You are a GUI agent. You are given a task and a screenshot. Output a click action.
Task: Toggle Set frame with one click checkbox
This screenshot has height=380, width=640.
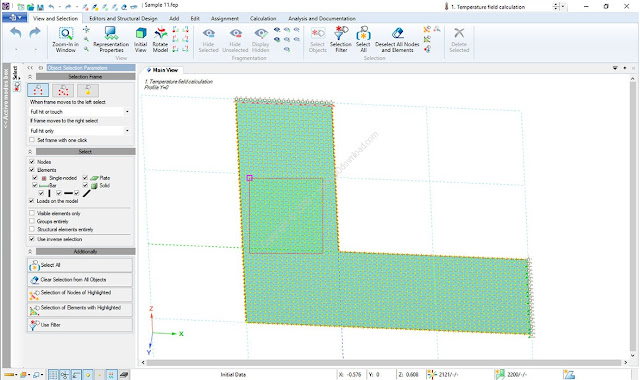click(32, 140)
